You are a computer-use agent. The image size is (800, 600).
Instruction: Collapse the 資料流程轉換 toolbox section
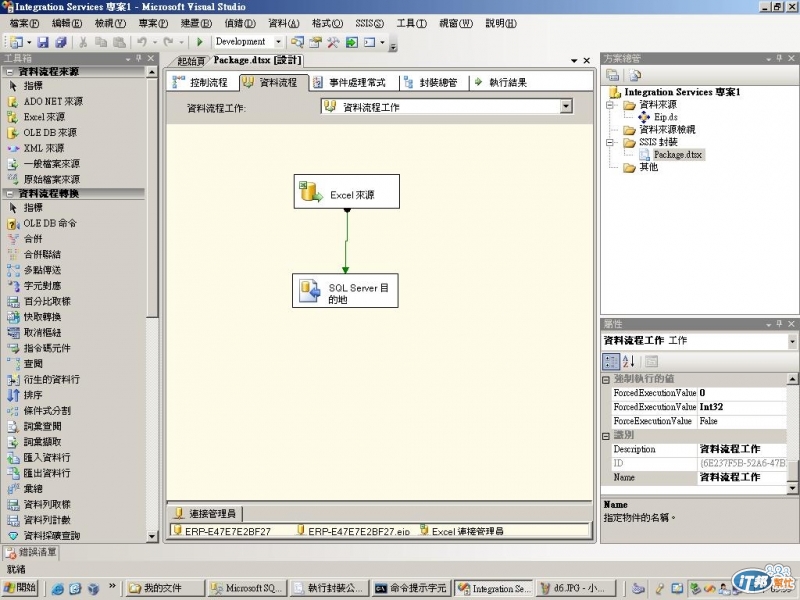pos(9,193)
